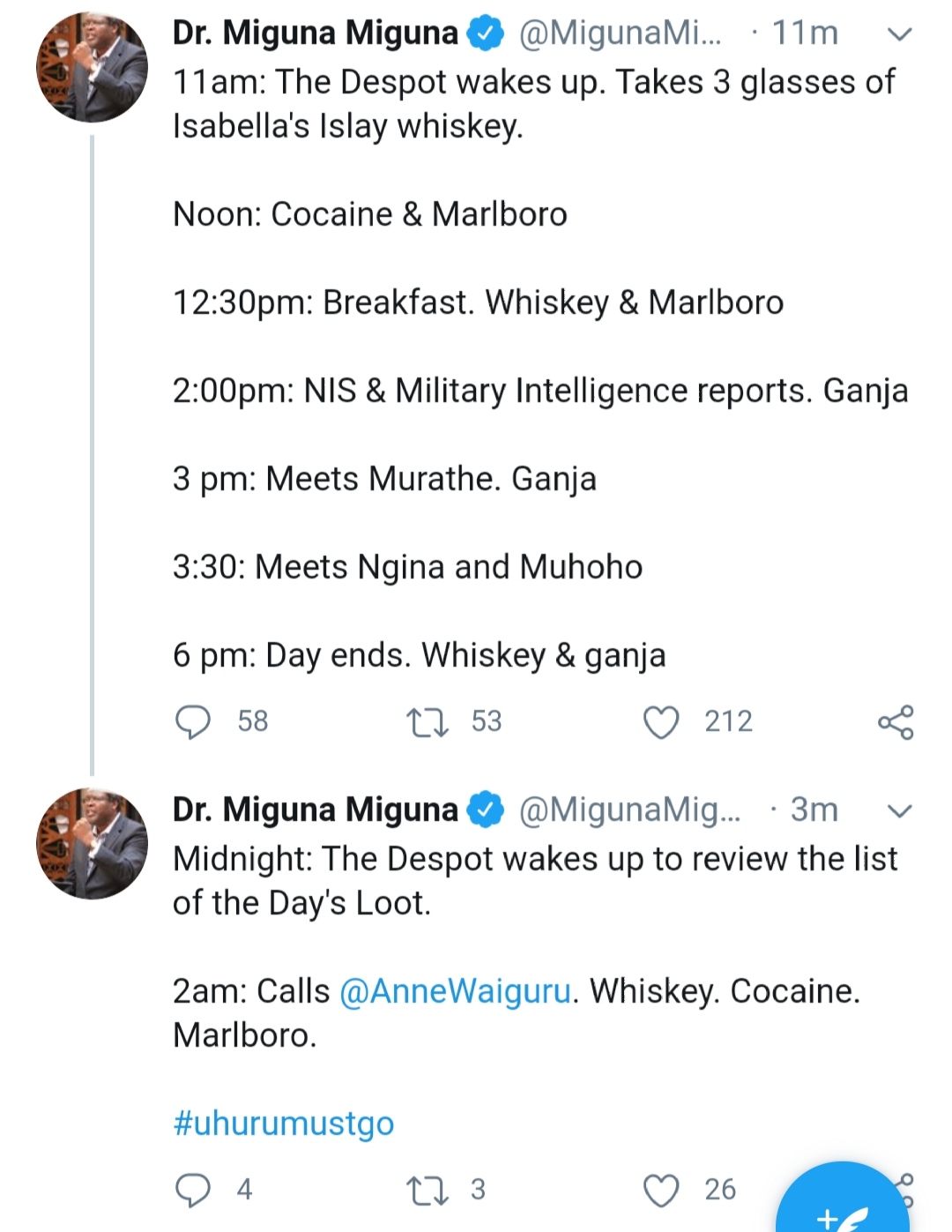Screen dimensions: 952x1232
Task: Retweet the Midnight Despot tweet
Action: (428, 1190)
